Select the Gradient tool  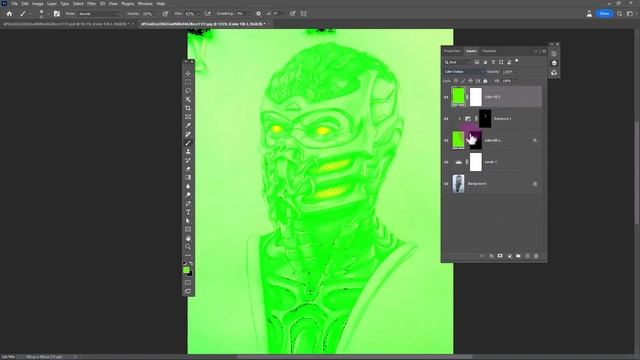point(188,178)
